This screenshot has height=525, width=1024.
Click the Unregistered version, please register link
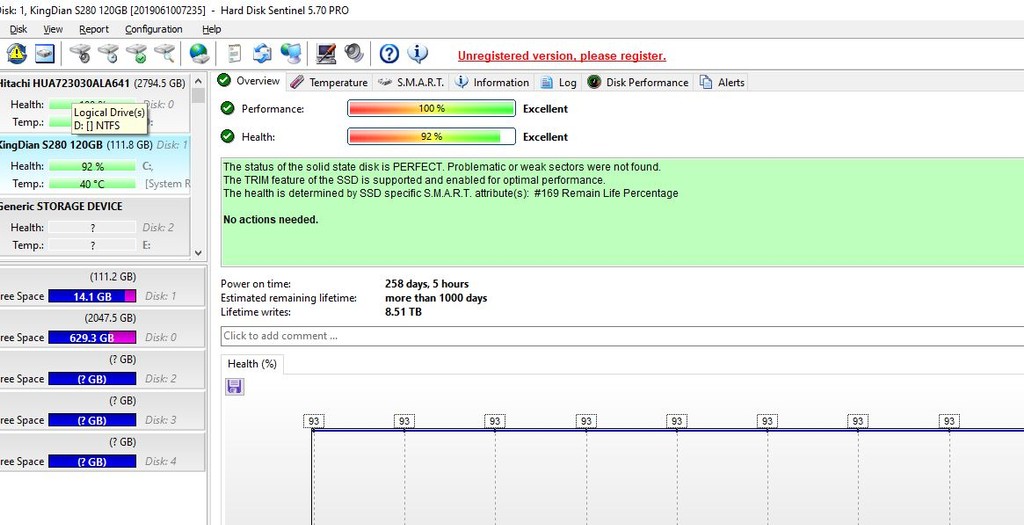pos(562,56)
